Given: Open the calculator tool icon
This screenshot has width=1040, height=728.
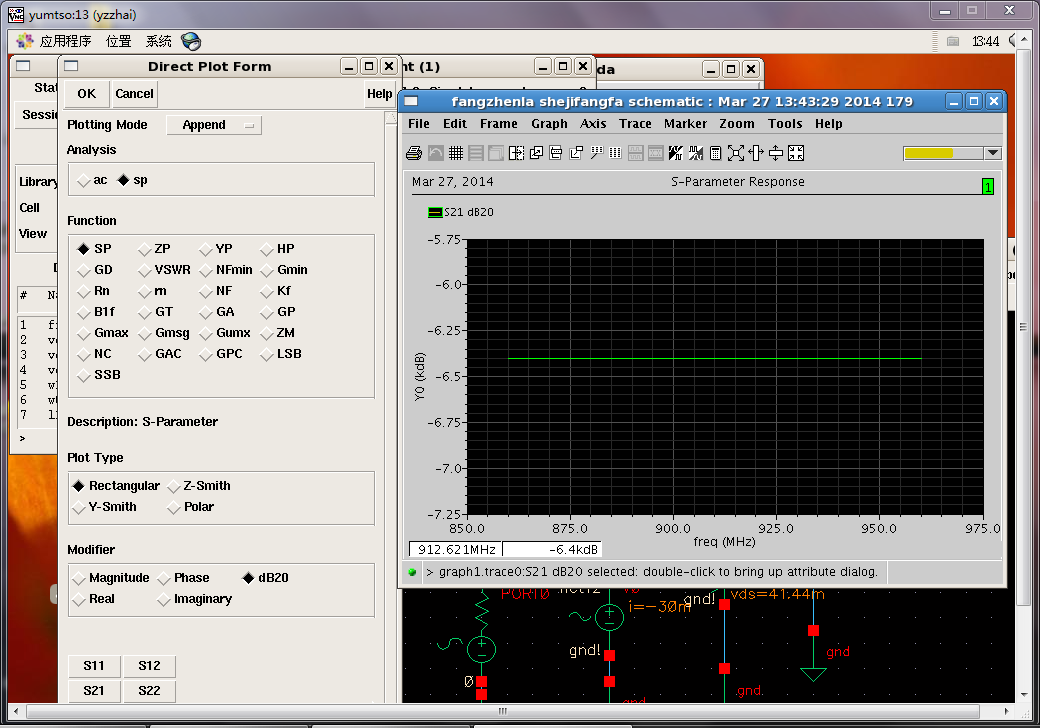Looking at the screenshot, I should click(716, 153).
